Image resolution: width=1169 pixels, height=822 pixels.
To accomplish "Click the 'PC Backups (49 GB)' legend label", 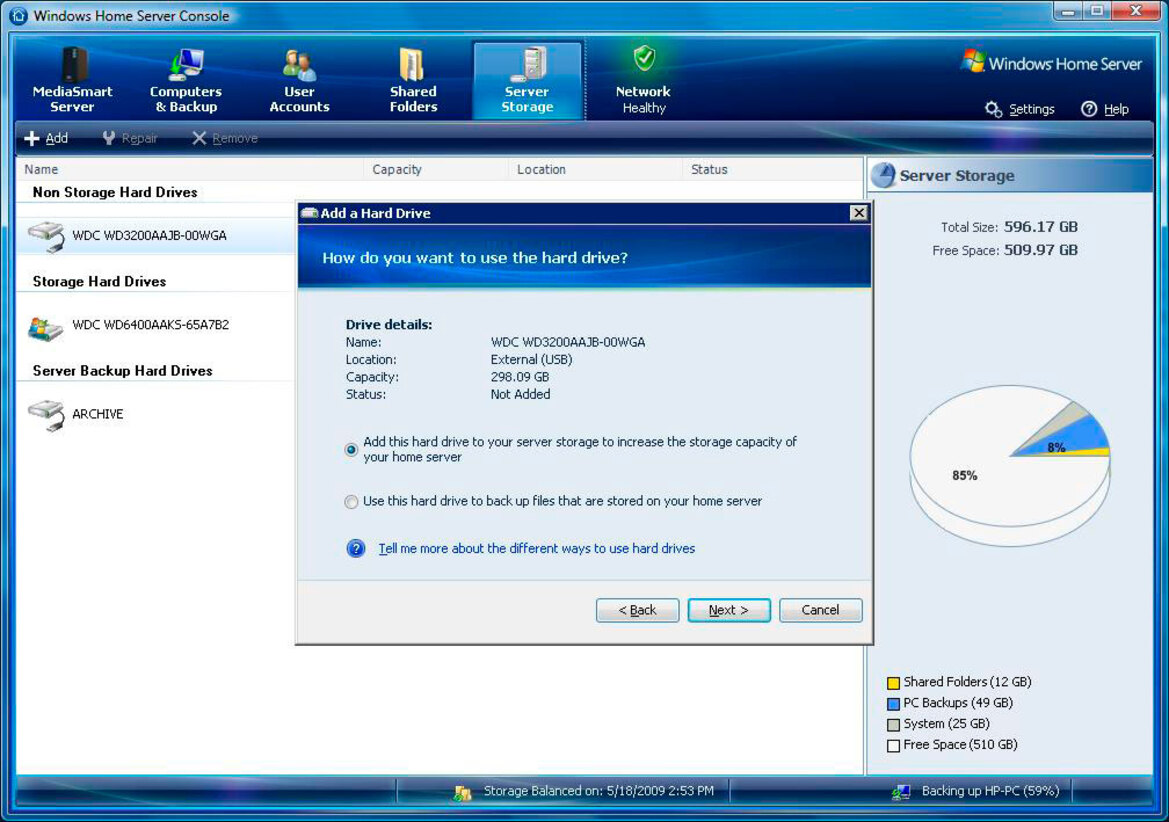I will (x=958, y=703).
